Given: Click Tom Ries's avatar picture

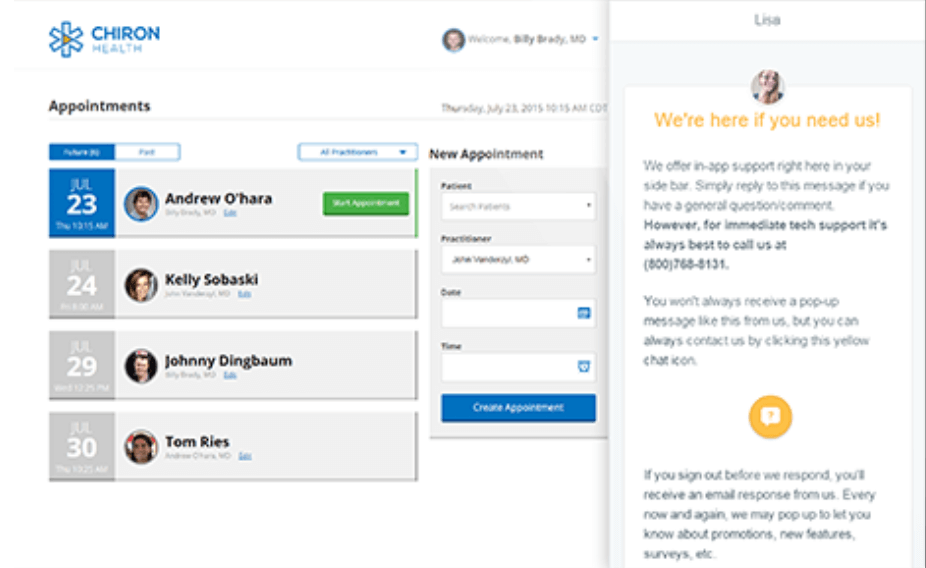Looking at the screenshot, I should click(x=141, y=447).
